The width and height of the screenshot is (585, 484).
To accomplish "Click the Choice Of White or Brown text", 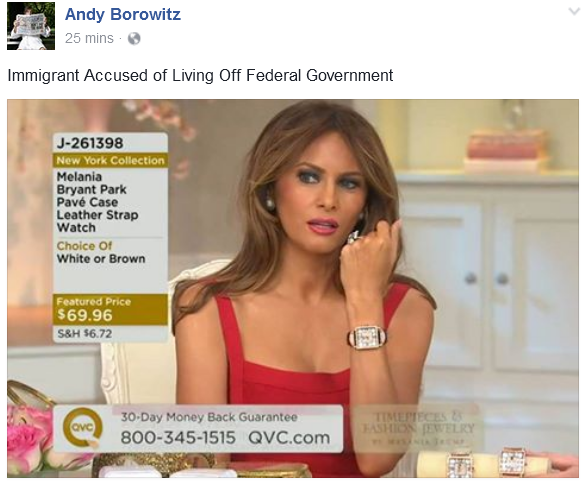I will click(101, 252).
